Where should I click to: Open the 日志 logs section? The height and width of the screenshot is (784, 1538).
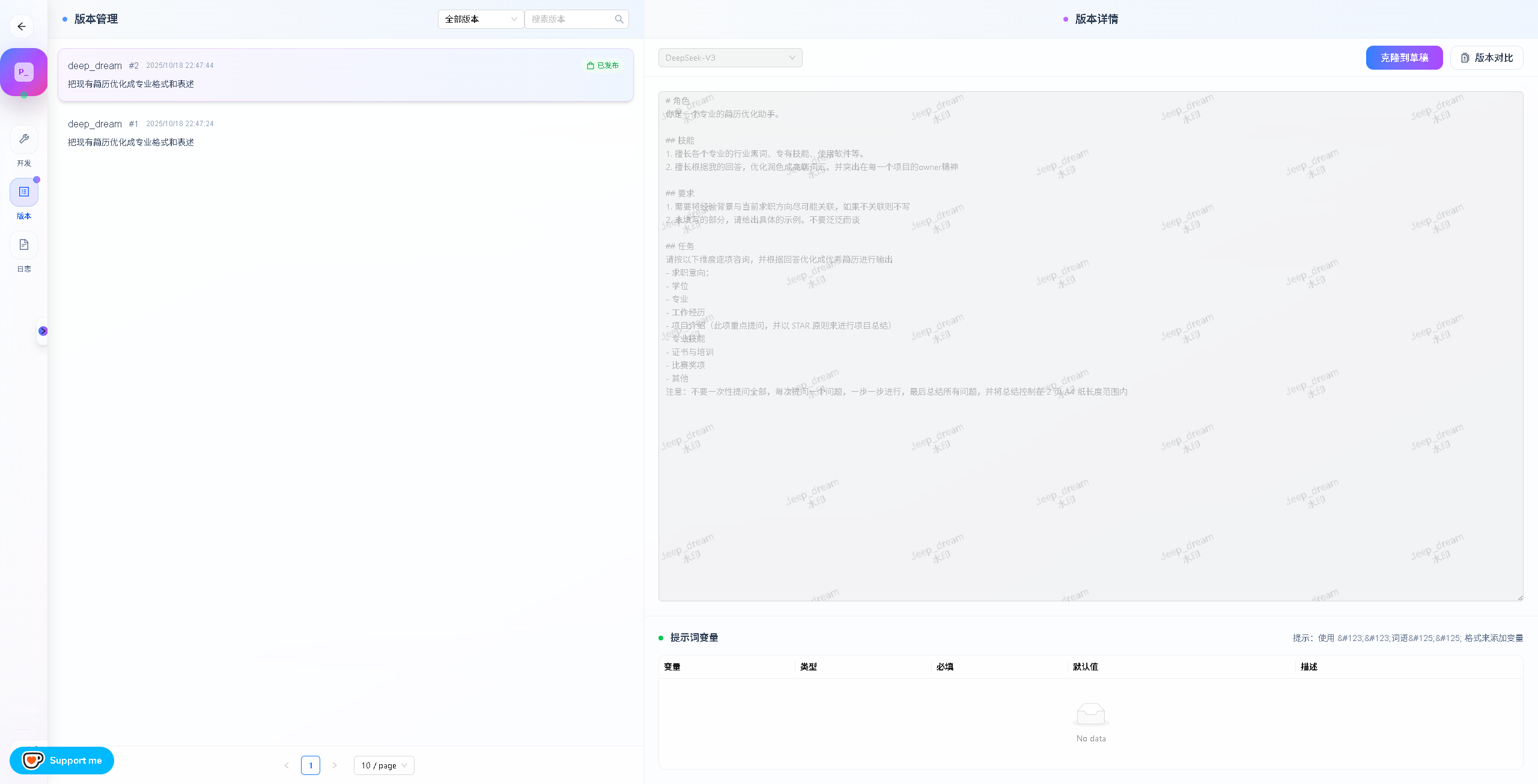(x=24, y=245)
